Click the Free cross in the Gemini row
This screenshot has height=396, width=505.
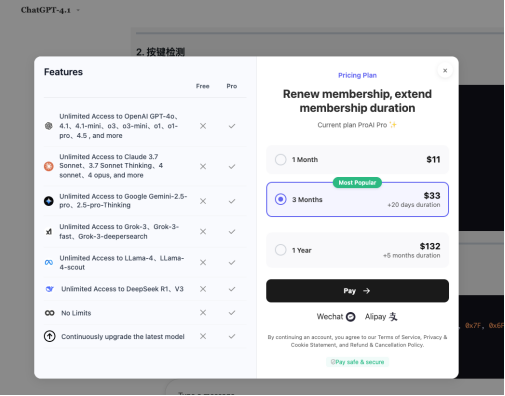pyautogui.click(x=203, y=201)
